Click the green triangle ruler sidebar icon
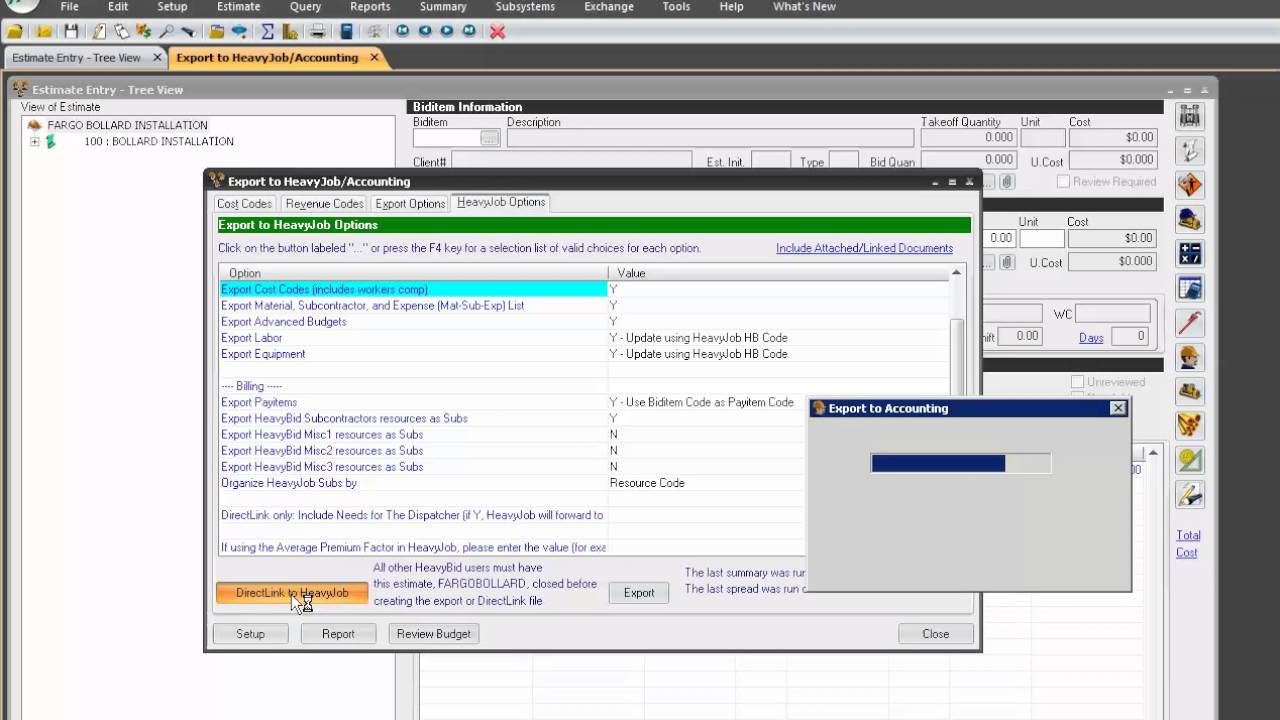 click(1189, 459)
